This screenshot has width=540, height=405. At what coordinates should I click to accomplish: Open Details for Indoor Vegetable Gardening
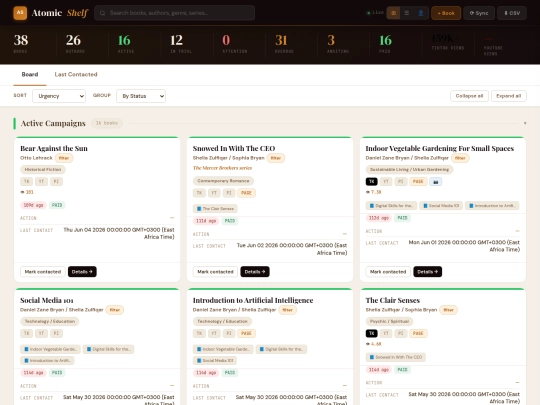(428, 272)
